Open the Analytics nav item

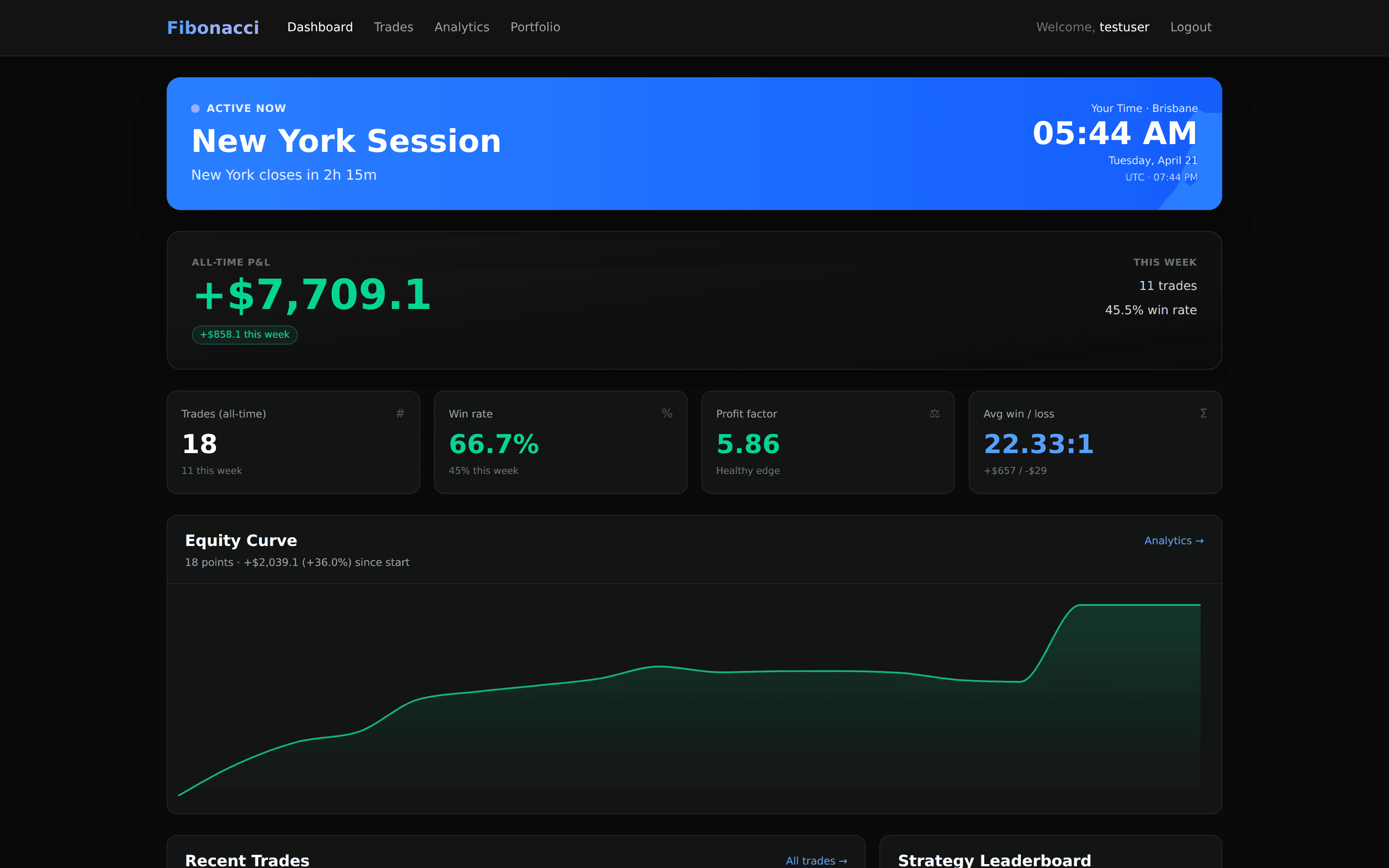pos(461,27)
